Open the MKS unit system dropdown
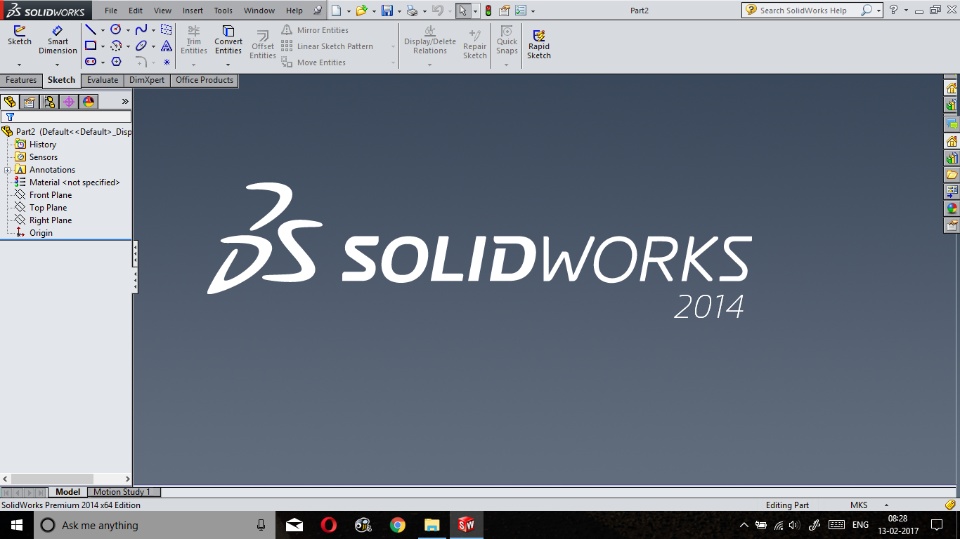 886,505
